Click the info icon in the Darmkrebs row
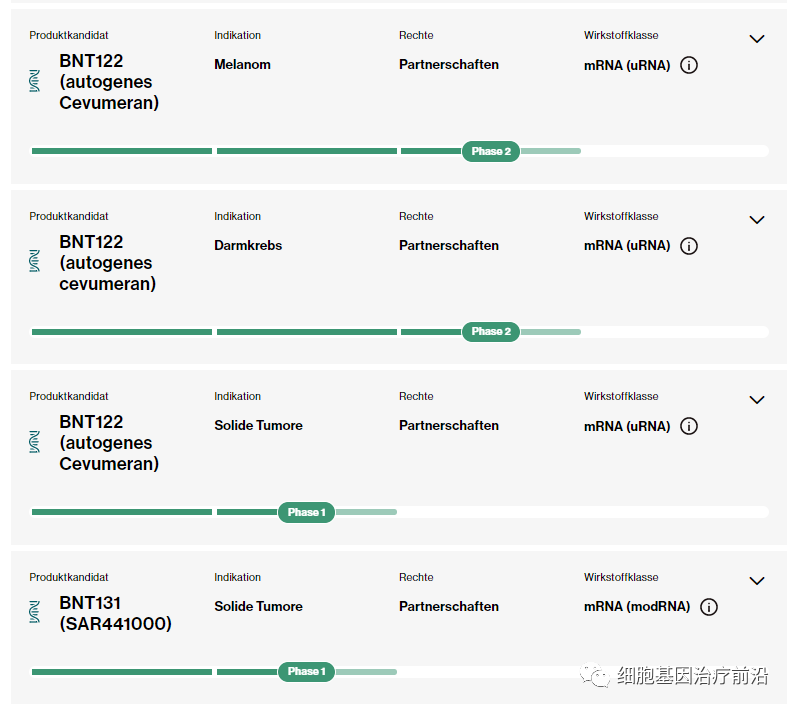Viewport: 794px width, 710px height. 689,246
